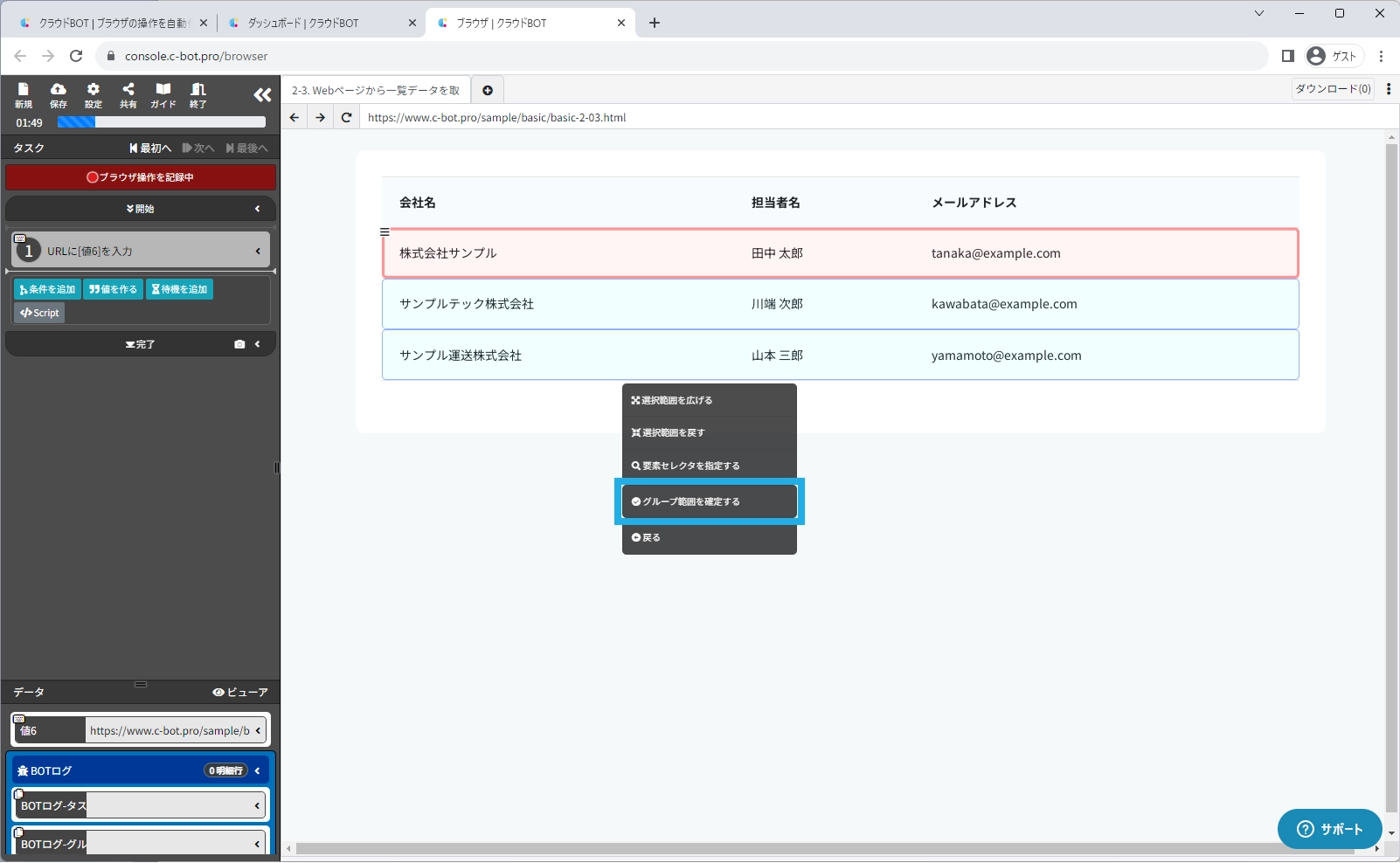Viewport: 1400px width, 863px height.
Task: Click the 共有 share icon
Action: pyautogui.click(x=128, y=94)
